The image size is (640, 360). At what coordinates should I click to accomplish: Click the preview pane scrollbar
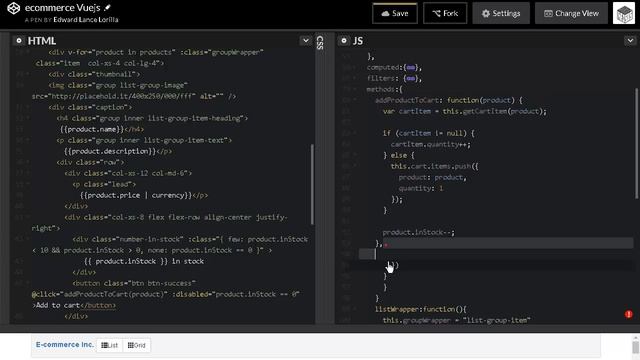pos(636,347)
